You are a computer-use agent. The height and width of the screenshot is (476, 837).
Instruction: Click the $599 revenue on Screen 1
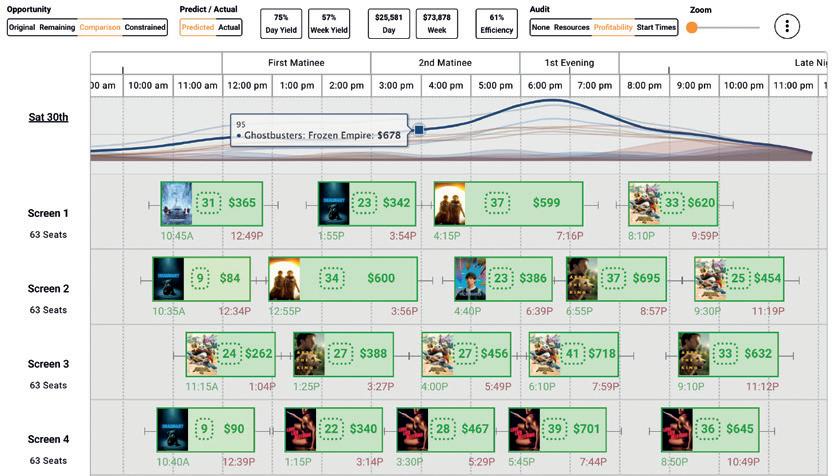pyautogui.click(x=546, y=203)
